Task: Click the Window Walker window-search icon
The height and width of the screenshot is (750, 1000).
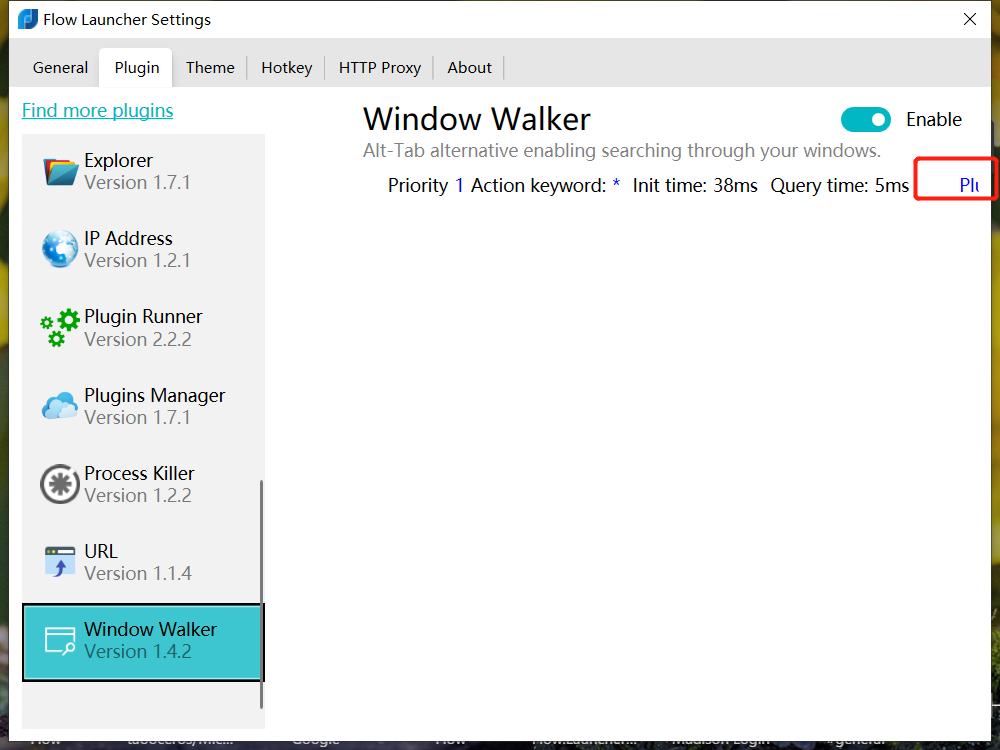Action: pyautogui.click(x=60, y=641)
